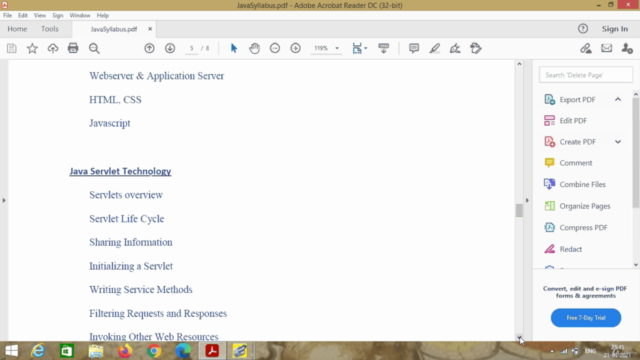This screenshot has height=360, width=640.
Task: Open the Redact tool
Action: (x=571, y=249)
